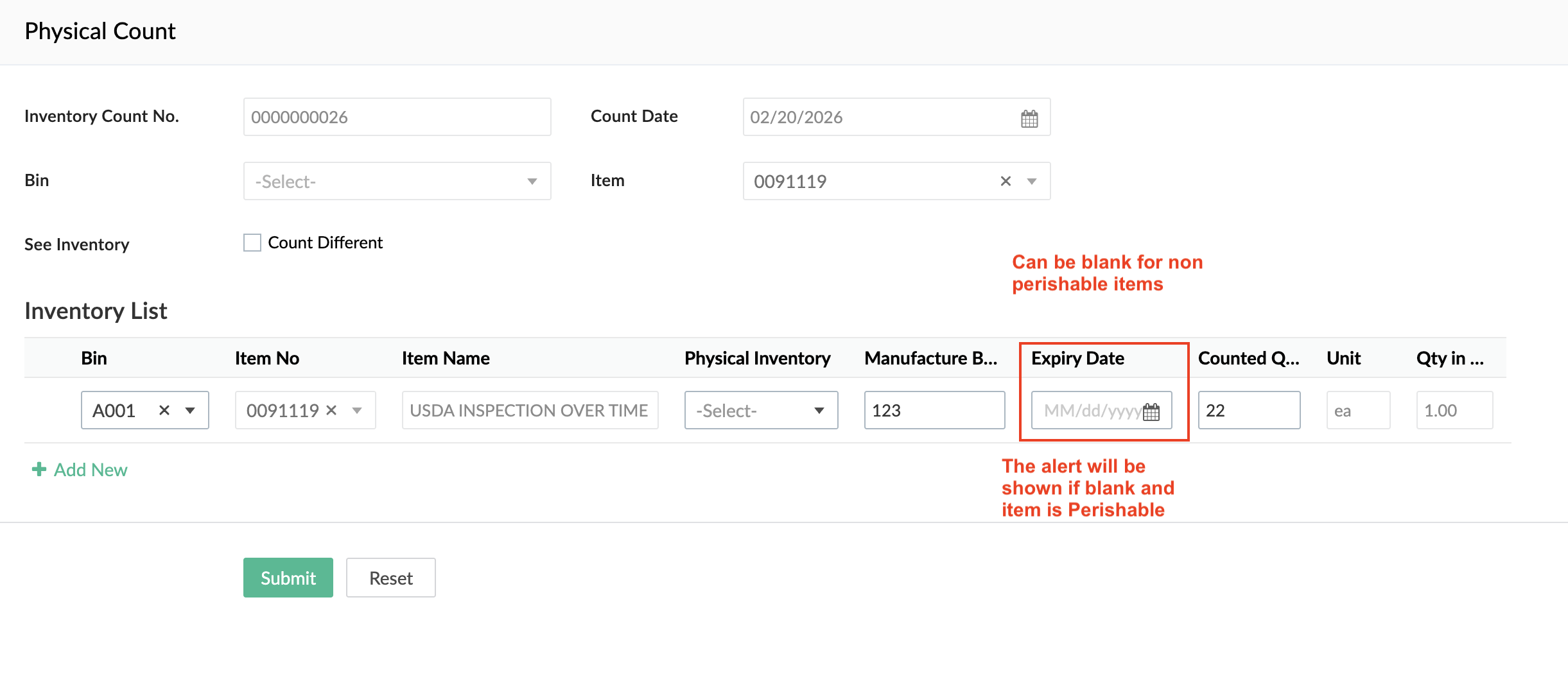Viewport: 1568px width, 679px height.
Task: Click the Add New link
Action: point(91,470)
